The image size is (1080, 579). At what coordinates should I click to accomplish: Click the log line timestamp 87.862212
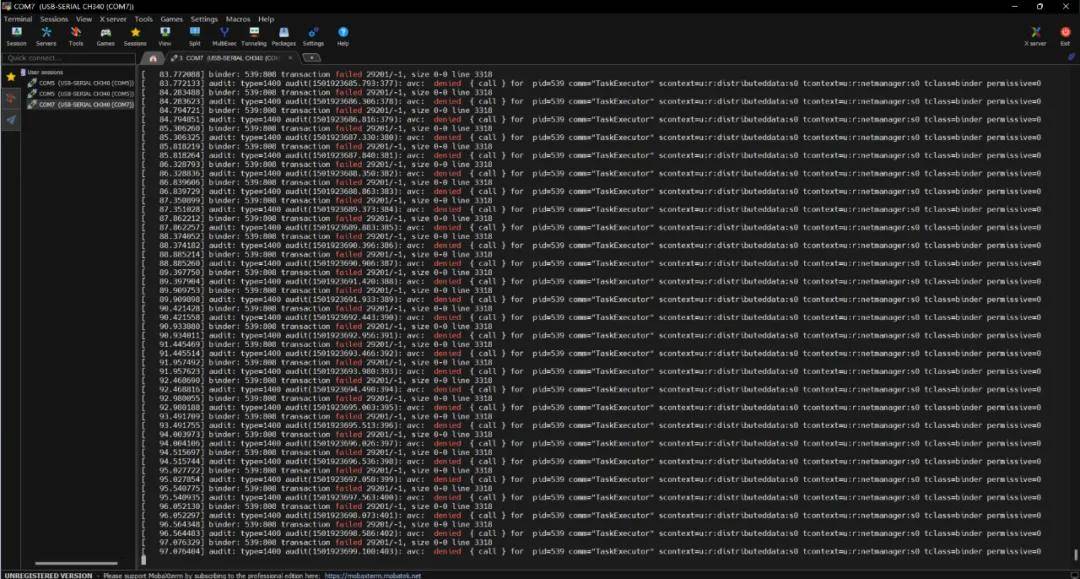click(180, 218)
